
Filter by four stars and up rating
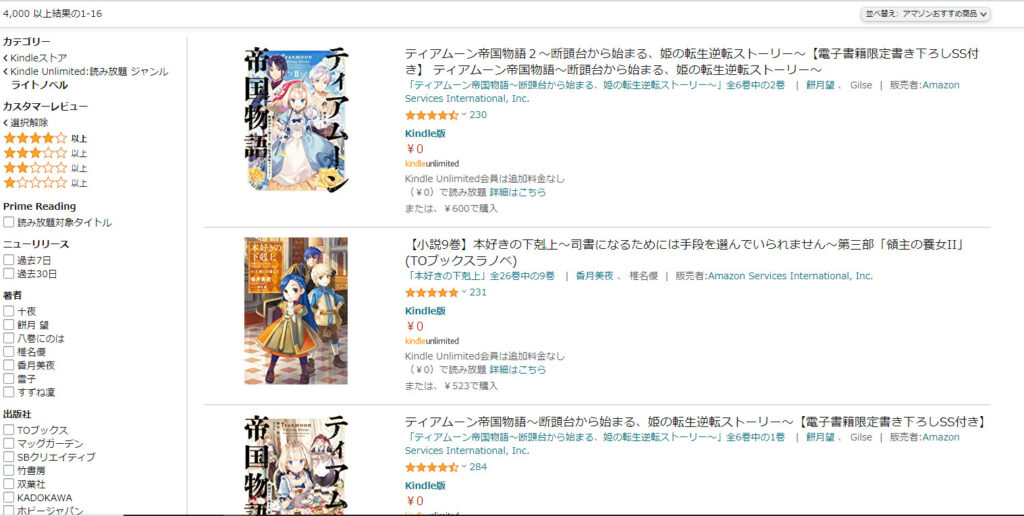pyautogui.click(x=44, y=138)
